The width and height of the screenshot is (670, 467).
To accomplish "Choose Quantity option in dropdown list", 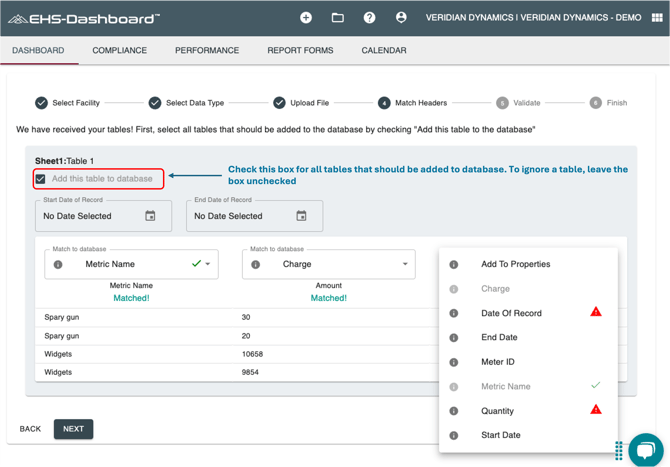I will tap(497, 411).
